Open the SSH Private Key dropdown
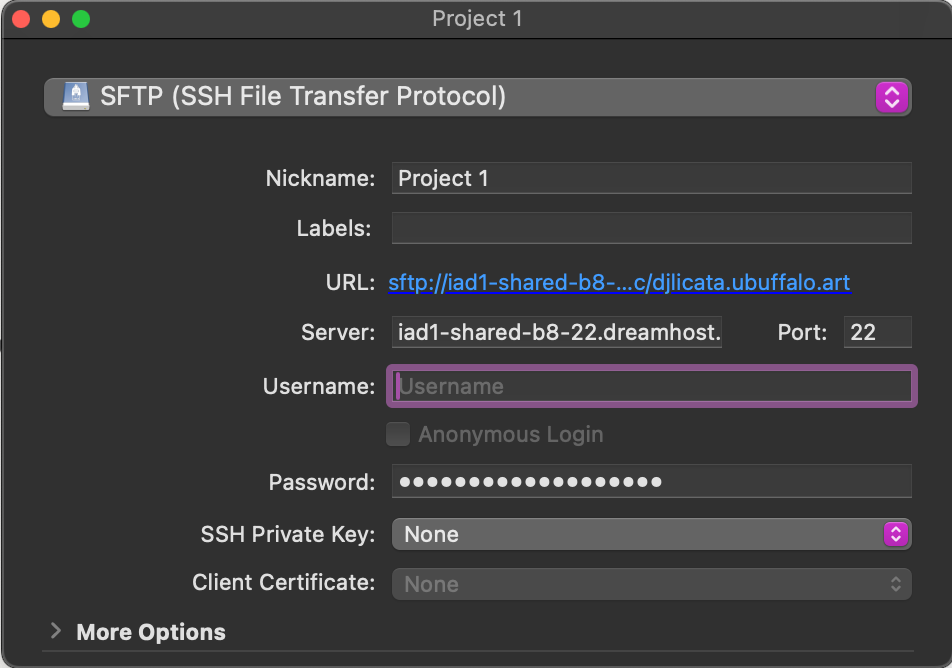Screen dimensions: 952x668 pos(640,534)
